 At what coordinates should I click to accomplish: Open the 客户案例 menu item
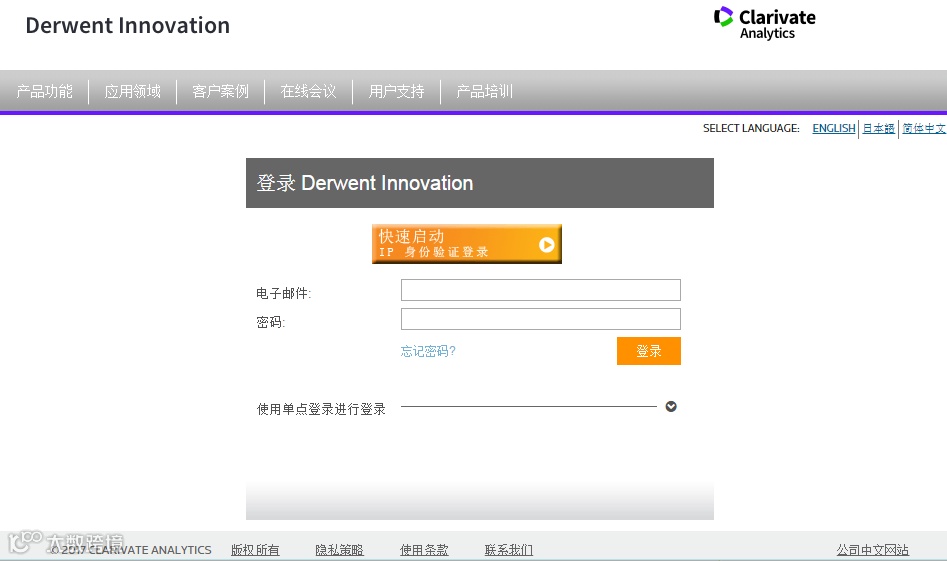pyautogui.click(x=220, y=91)
